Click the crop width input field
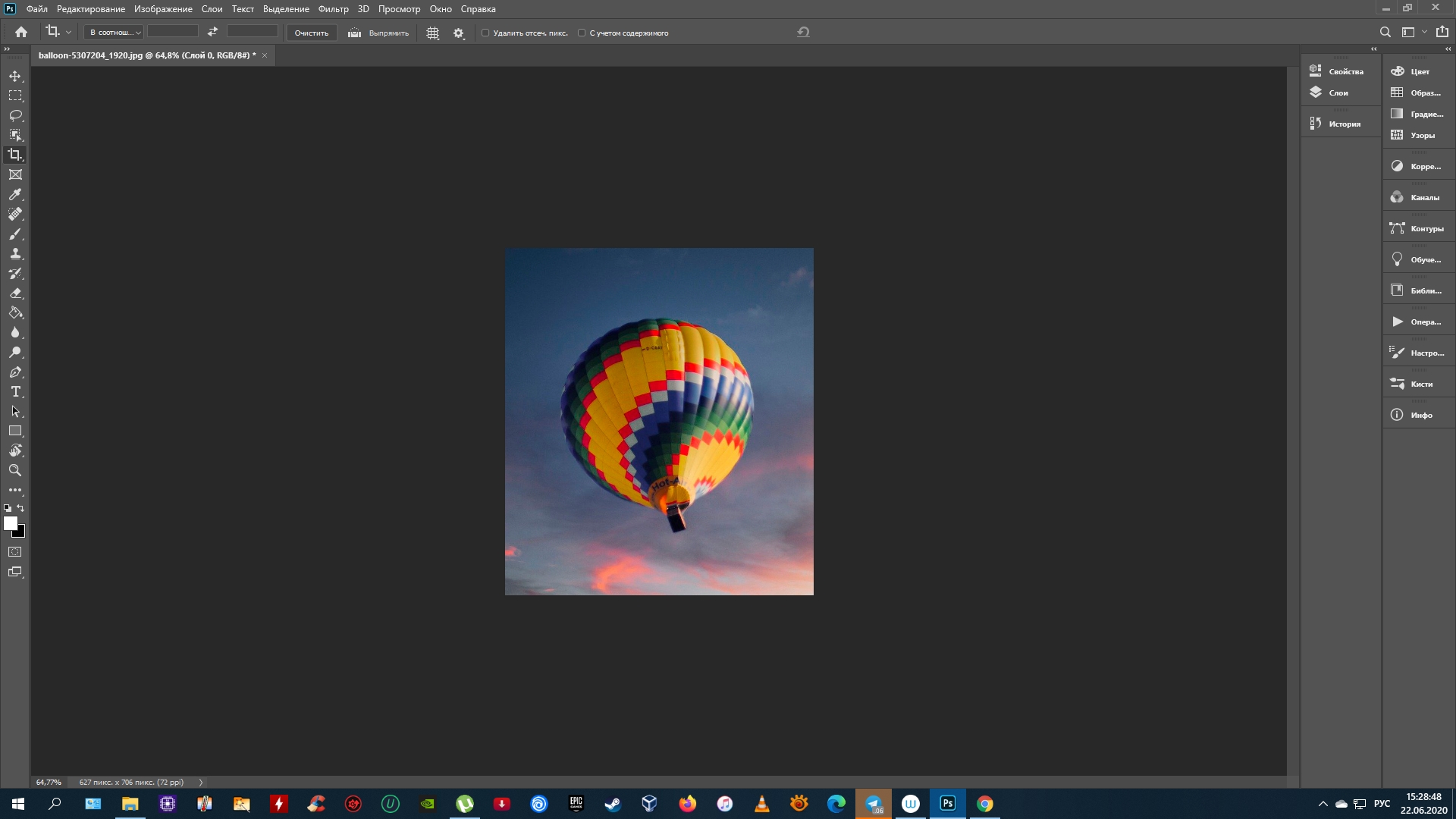This screenshot has height=819, width=1456. 172,32
